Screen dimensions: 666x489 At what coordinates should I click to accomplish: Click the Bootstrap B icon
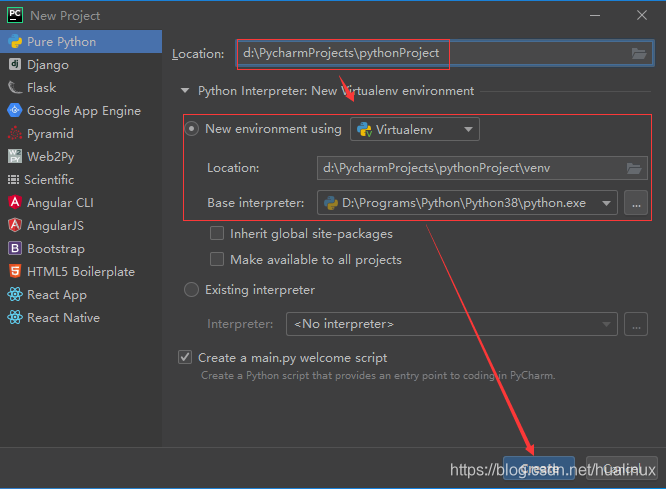point(15,248)
